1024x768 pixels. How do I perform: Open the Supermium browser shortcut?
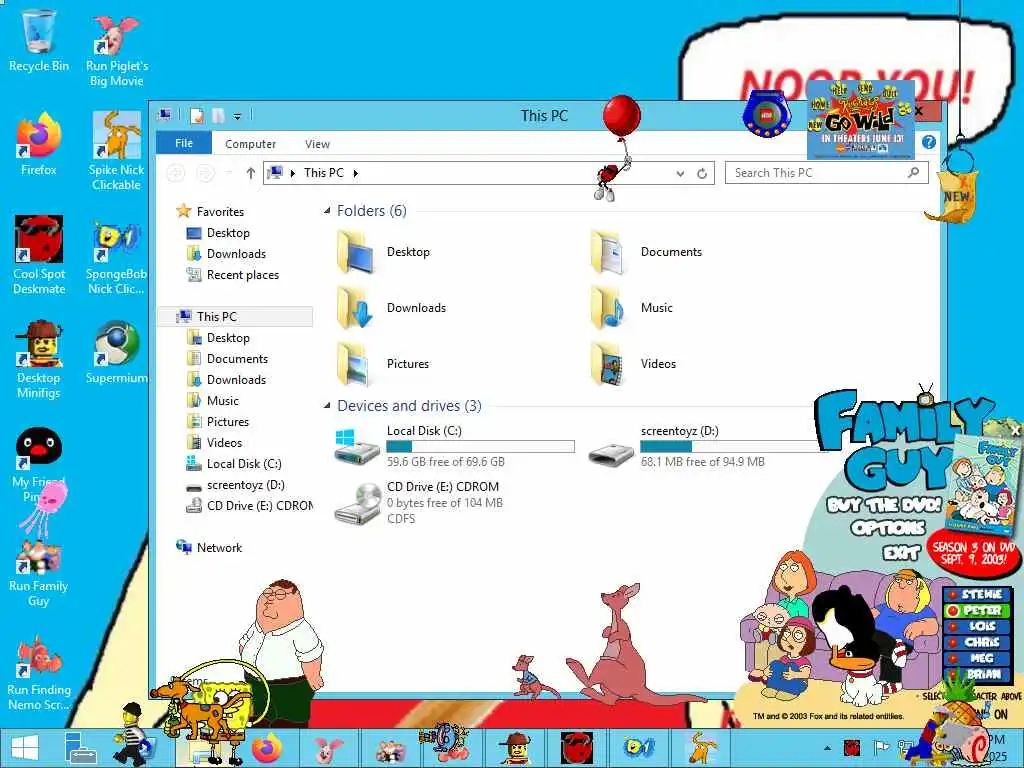(116, 351)
